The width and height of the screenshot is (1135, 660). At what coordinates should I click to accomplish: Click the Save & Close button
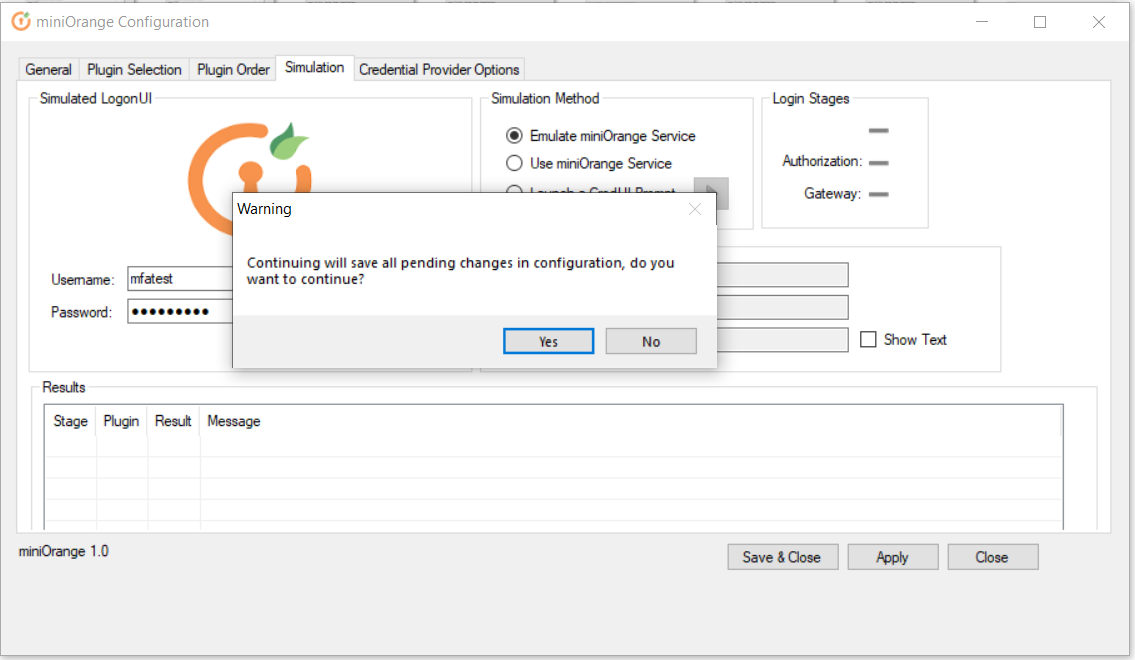782,557
